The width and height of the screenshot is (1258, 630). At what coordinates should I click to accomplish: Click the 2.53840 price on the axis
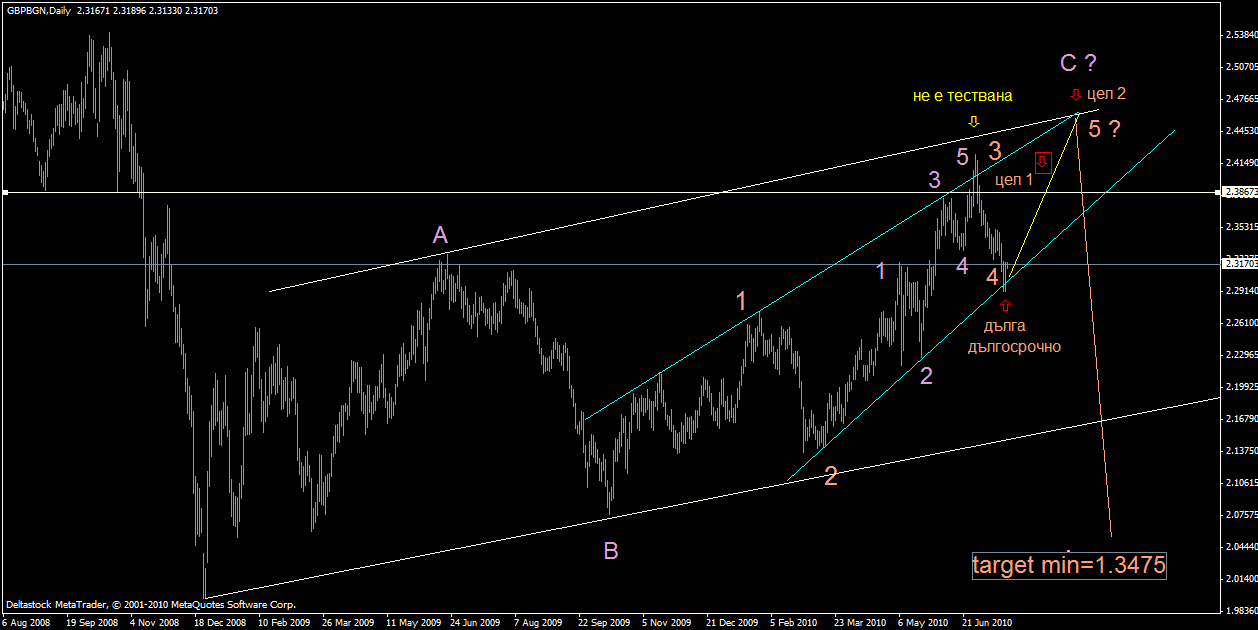(x=1240, y=35)
